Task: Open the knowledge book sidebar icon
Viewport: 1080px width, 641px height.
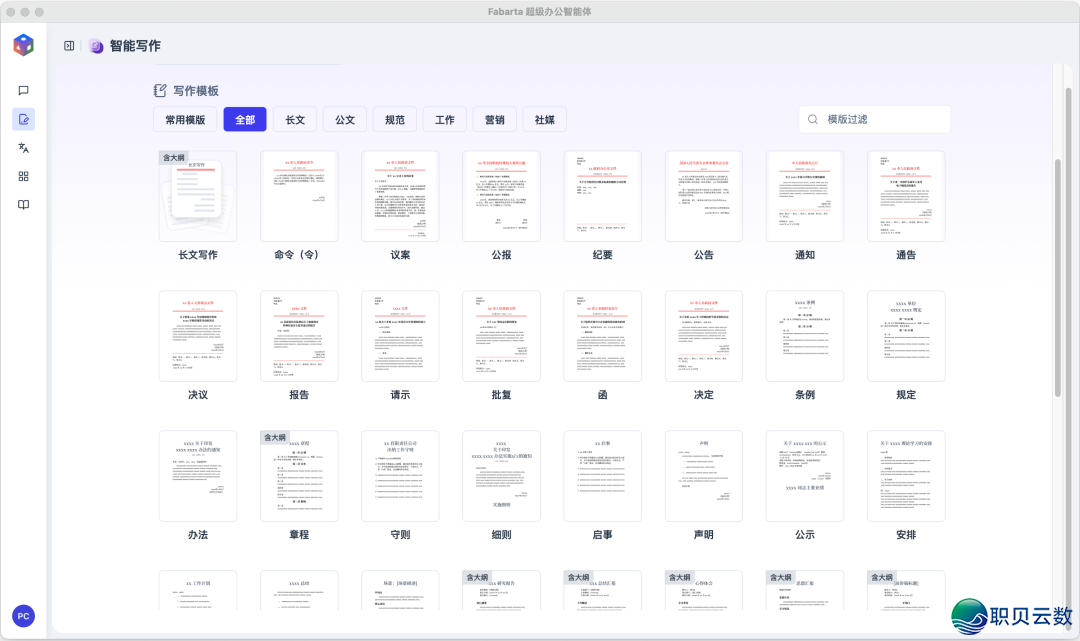Action: (x=24, y=205)
